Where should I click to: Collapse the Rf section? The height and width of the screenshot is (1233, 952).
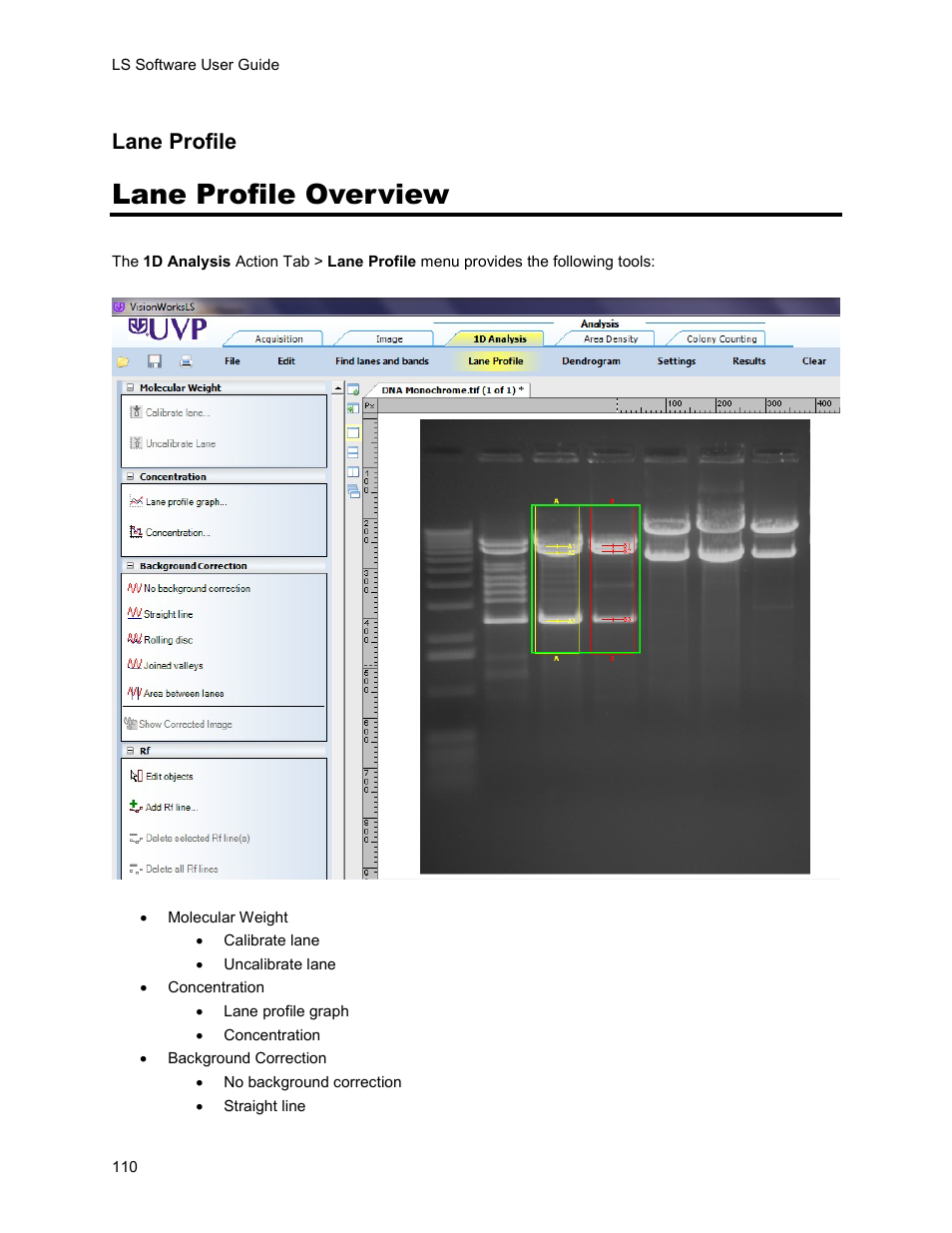130,750
